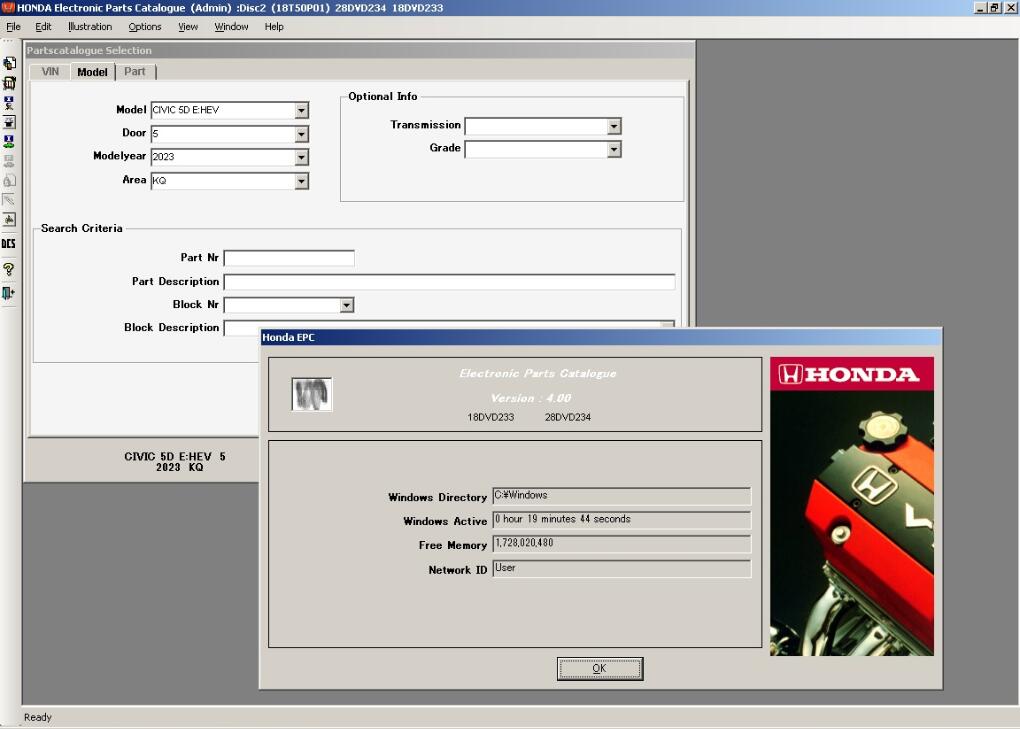Click the 'Ready' status bar text
Image resolution: width=1020 pixels, height=729 pixels.
pyautogui.click(x=38, y=717)
